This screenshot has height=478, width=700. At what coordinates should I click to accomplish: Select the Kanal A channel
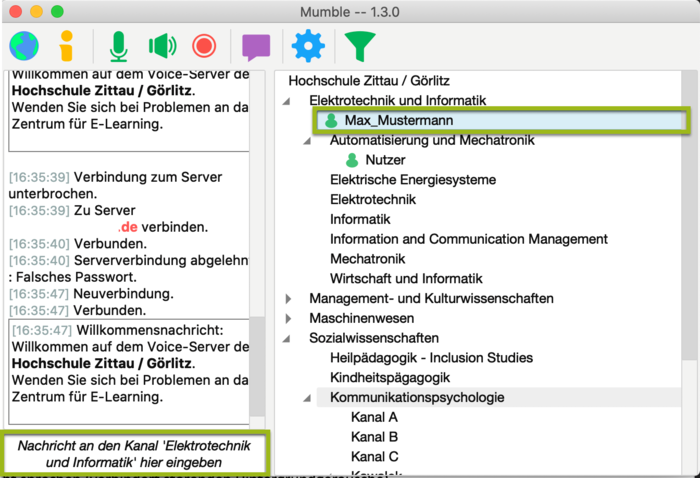tap(374, 417)
